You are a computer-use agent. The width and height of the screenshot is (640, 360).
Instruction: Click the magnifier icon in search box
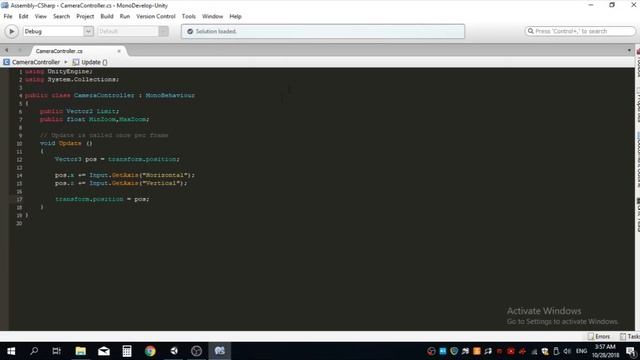tap(531, 31)
